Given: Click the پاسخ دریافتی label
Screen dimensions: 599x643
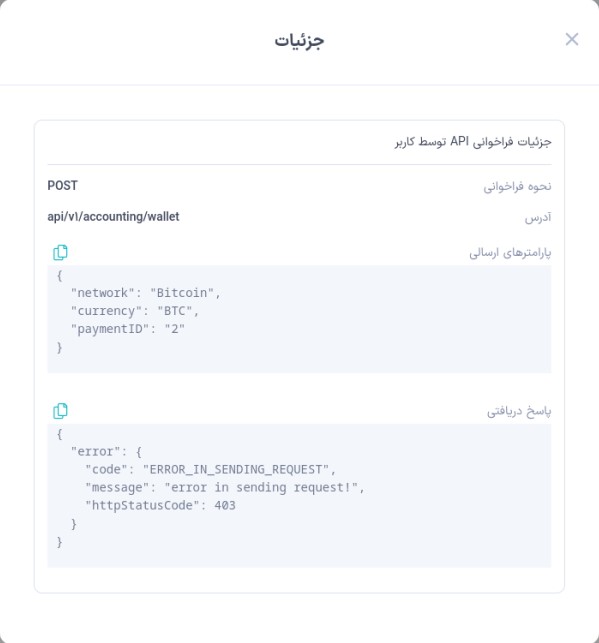Looking at the screenshot, I should pyautogui.click(x=519, y=411).
